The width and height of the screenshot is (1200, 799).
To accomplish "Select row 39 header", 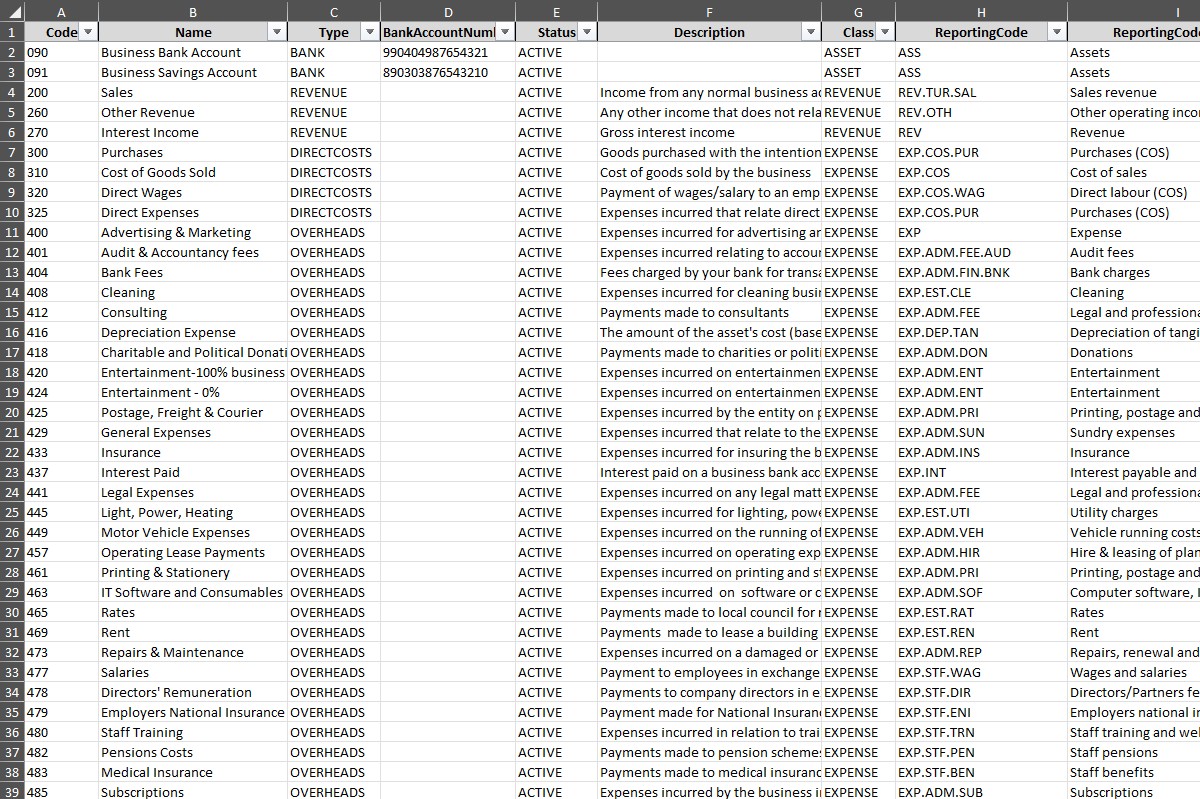I will 12,791.
